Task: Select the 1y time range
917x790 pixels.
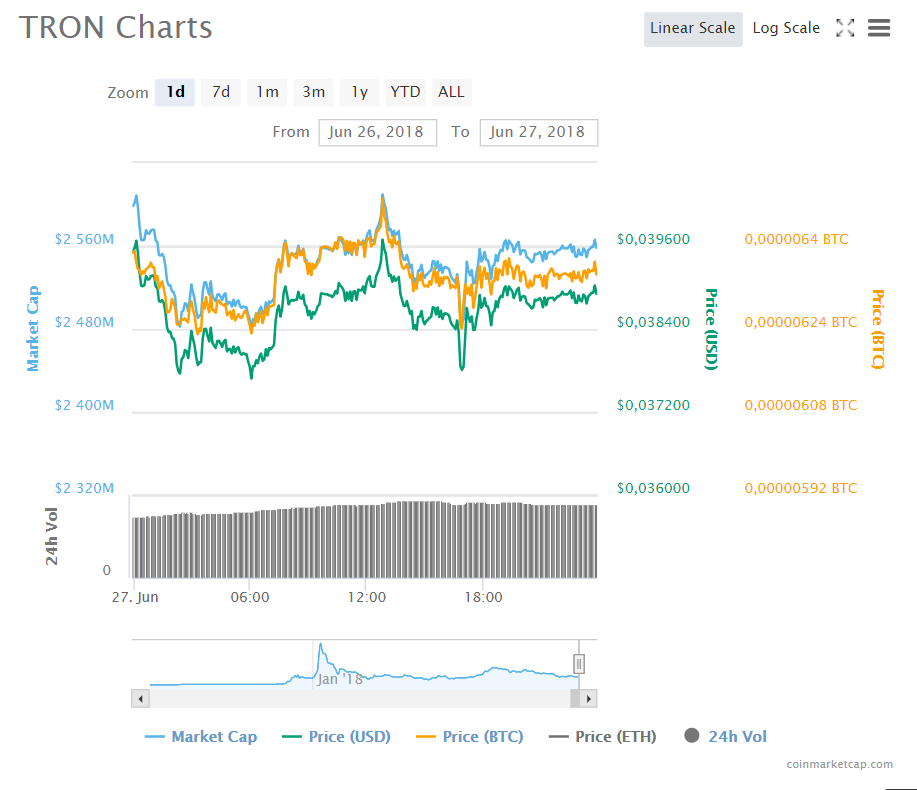Action: pyautogui.click(x=359, y=91)
